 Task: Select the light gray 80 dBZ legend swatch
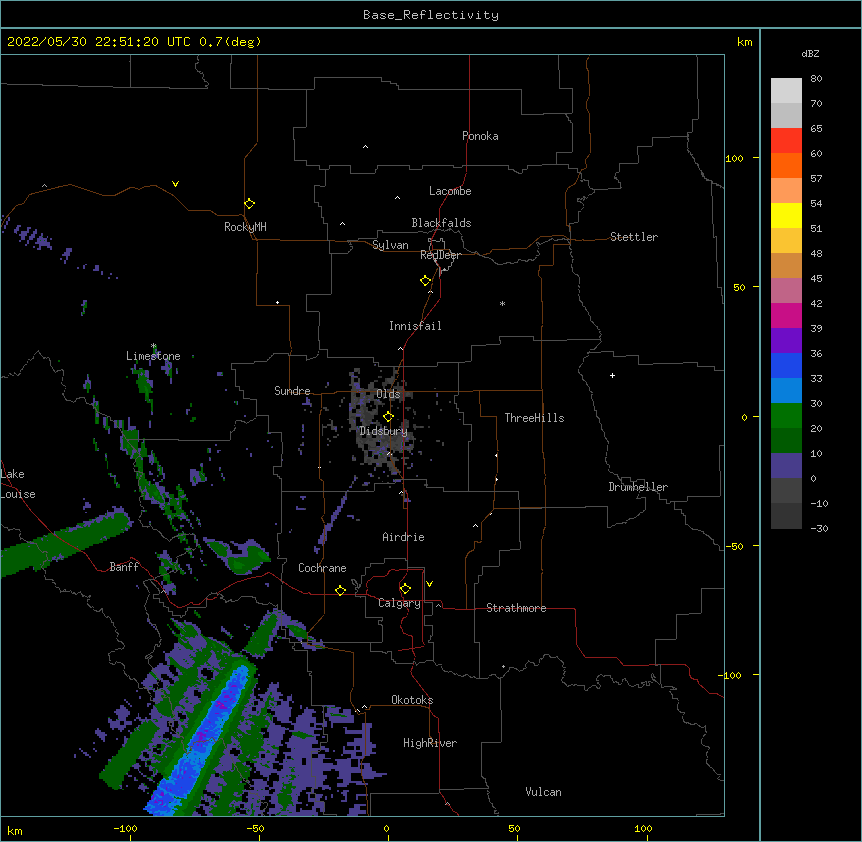(786, 91)
